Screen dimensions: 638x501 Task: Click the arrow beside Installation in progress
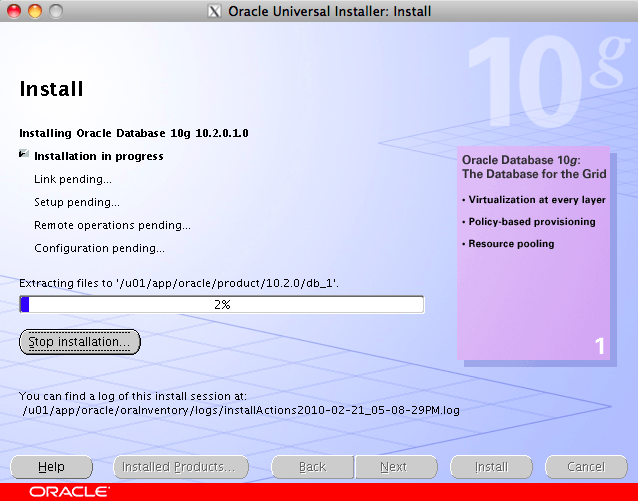(23, 155)
